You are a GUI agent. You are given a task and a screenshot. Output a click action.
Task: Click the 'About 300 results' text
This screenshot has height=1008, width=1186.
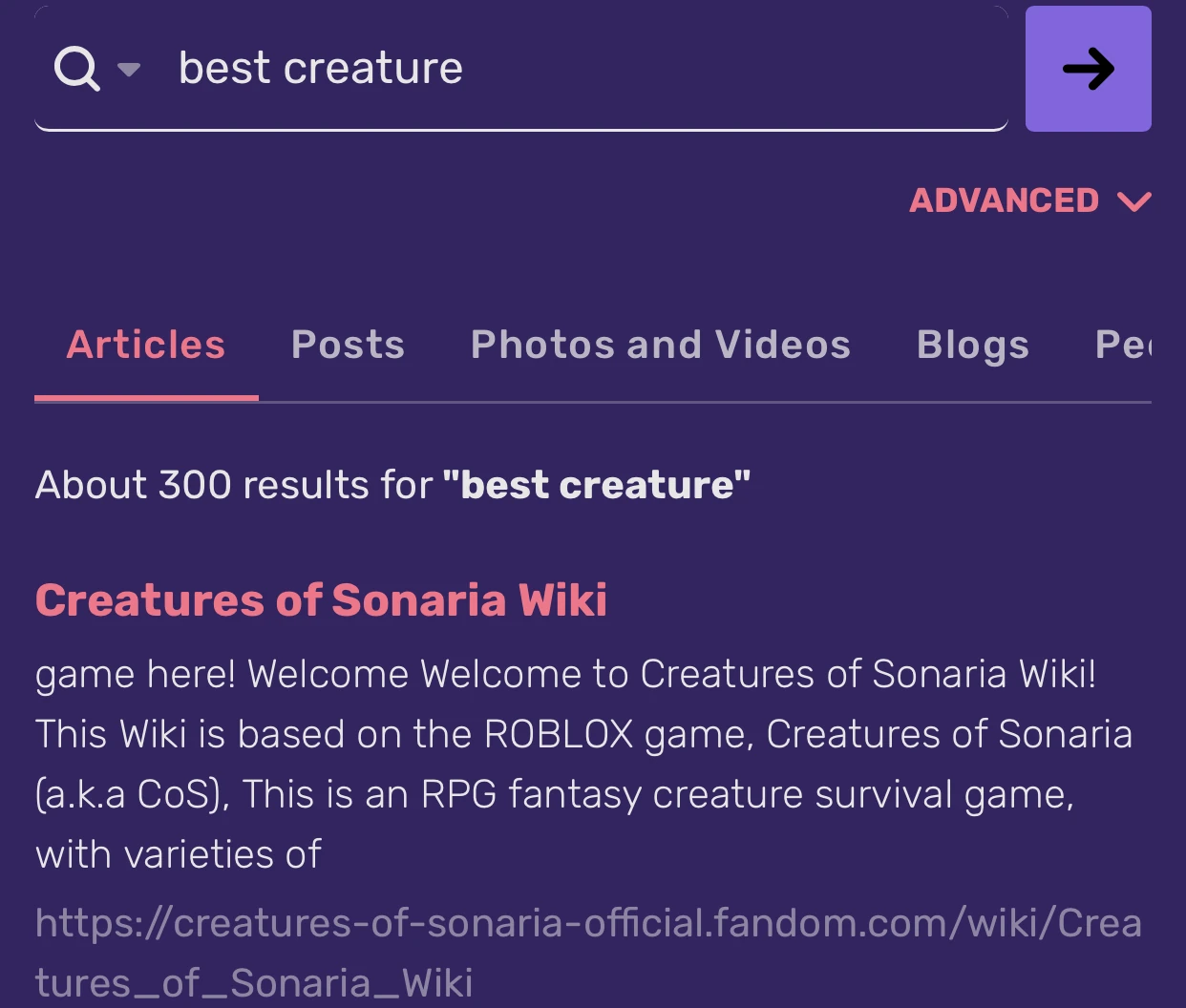click(392, 484)
